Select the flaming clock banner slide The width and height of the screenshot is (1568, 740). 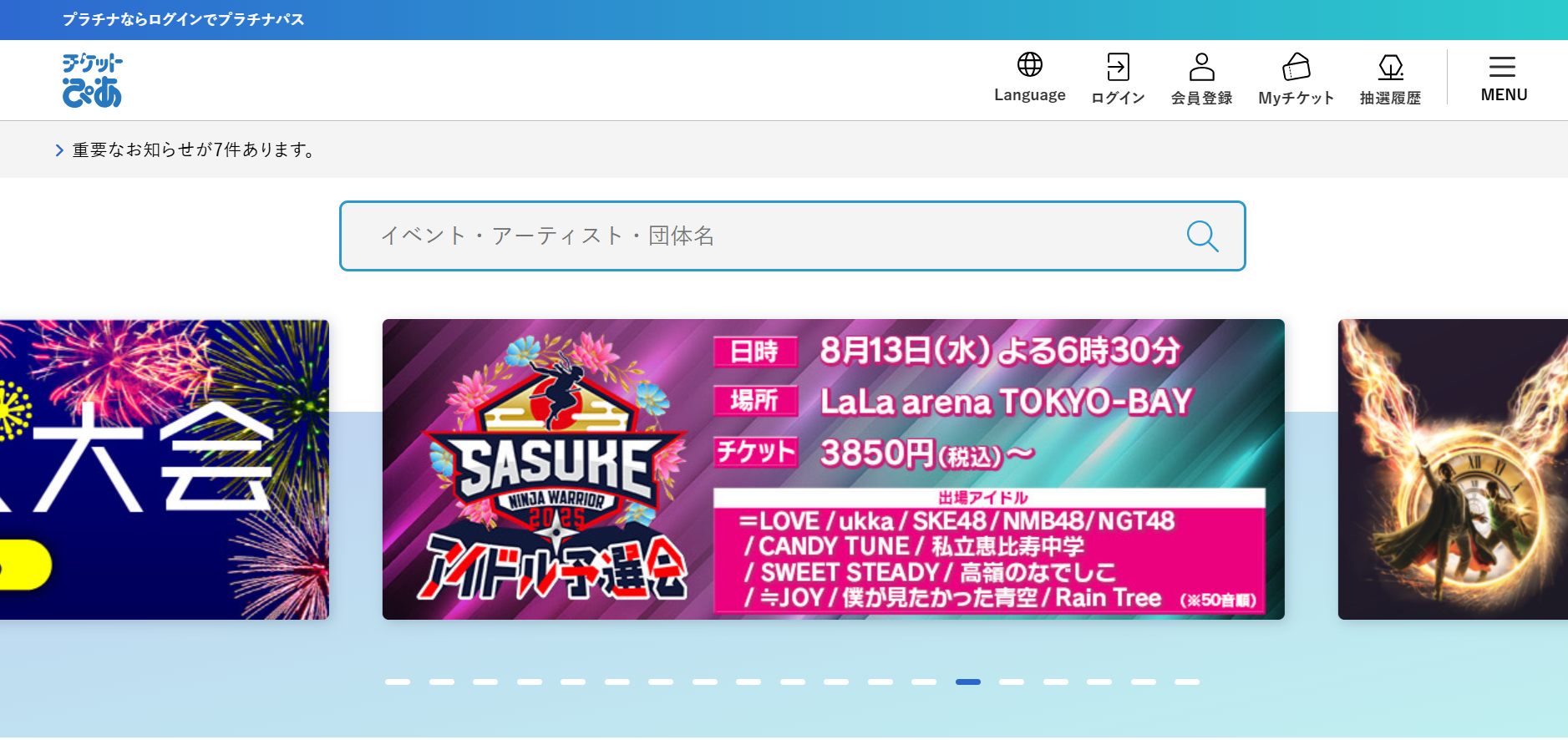[x=1453, y=469]
